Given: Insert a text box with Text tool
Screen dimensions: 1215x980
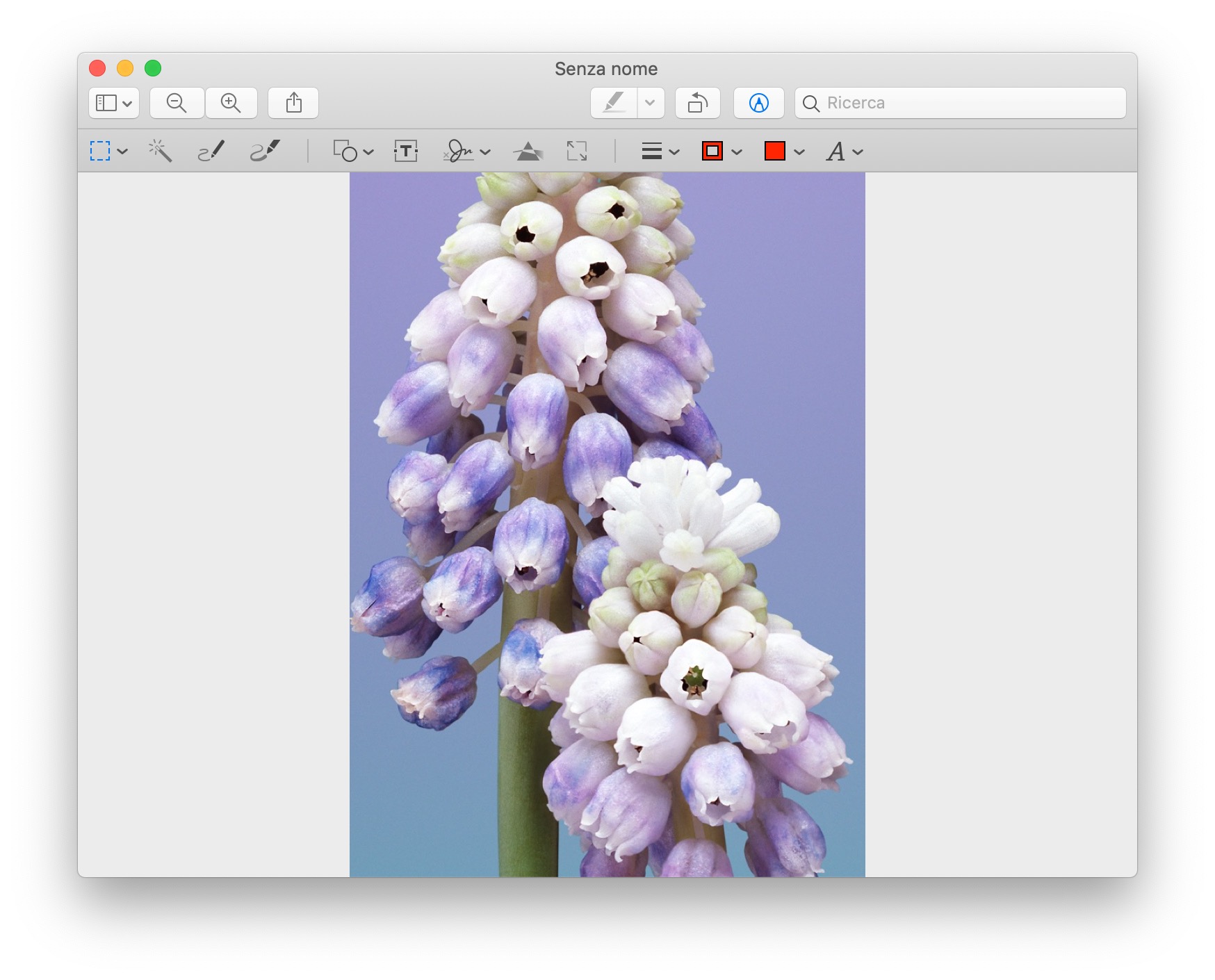Looking at the screenshot, I should 405,151.
